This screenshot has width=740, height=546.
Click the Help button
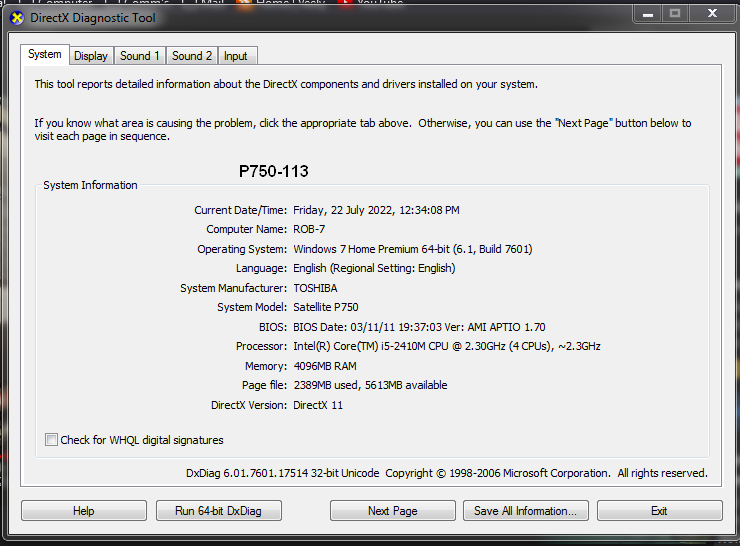click(84, 511)
